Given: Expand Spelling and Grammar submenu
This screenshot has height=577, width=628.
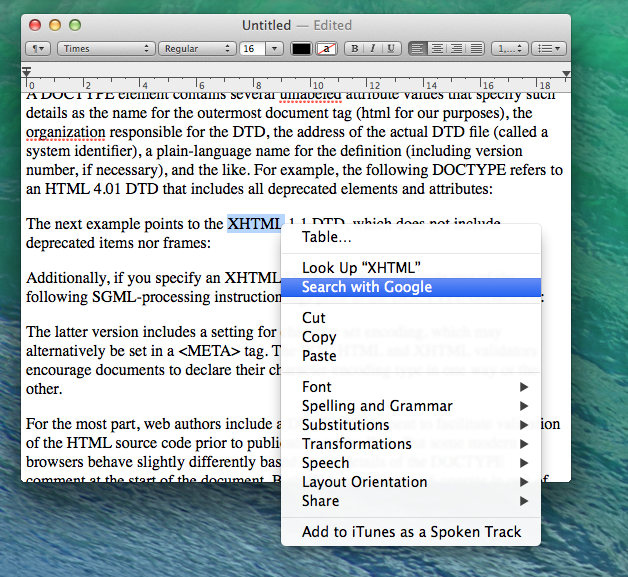Looking at the screenshot, I should [411, 406].
